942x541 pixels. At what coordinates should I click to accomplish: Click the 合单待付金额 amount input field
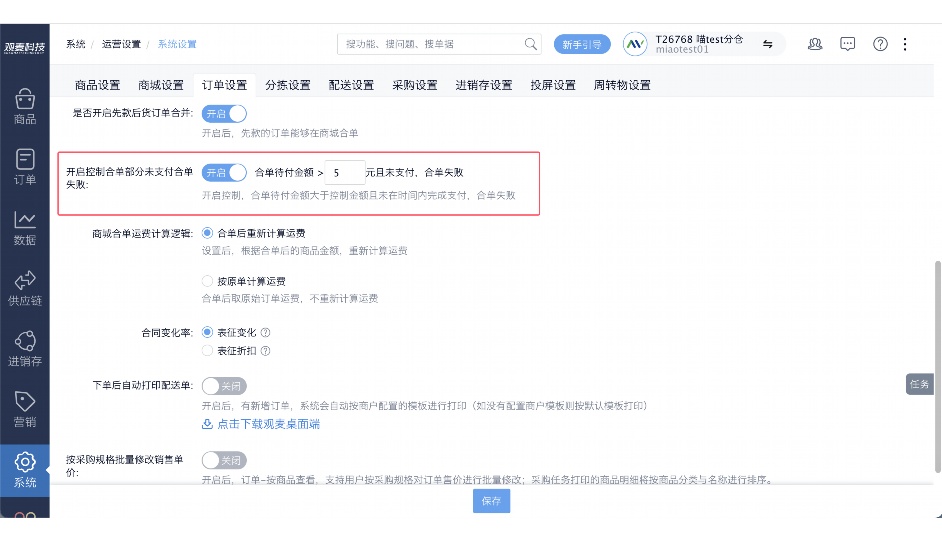346,172
